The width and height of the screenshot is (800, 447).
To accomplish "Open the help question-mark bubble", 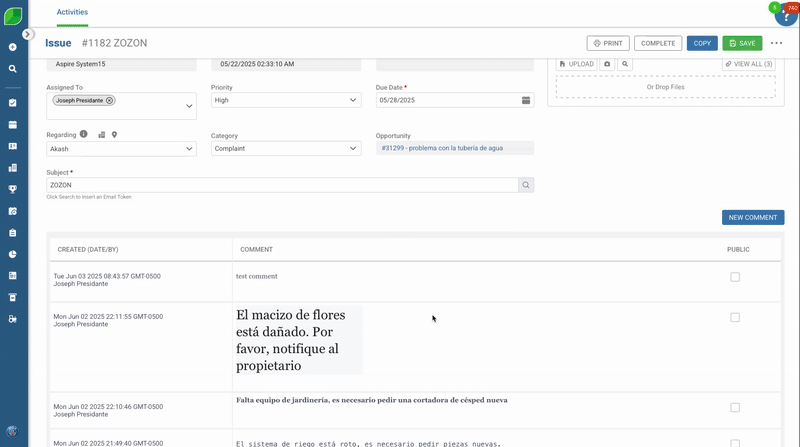I will point(787,16).
